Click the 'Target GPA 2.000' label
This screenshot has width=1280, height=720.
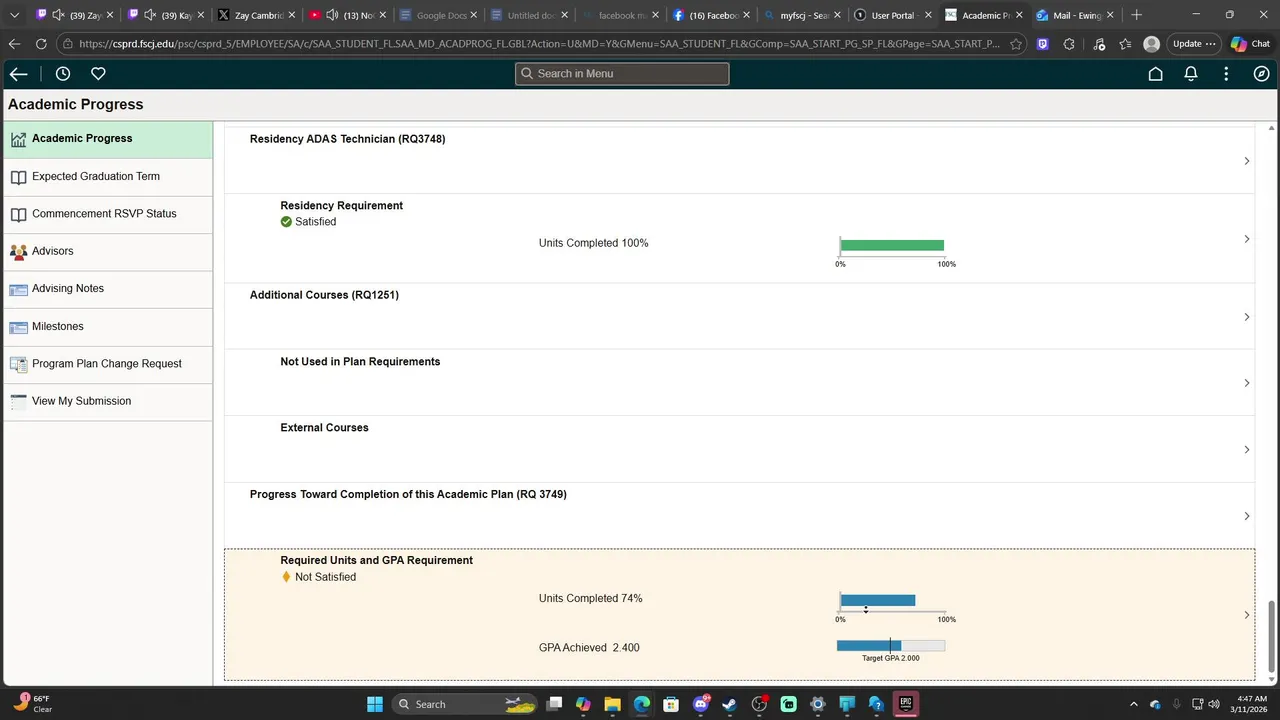891,659
